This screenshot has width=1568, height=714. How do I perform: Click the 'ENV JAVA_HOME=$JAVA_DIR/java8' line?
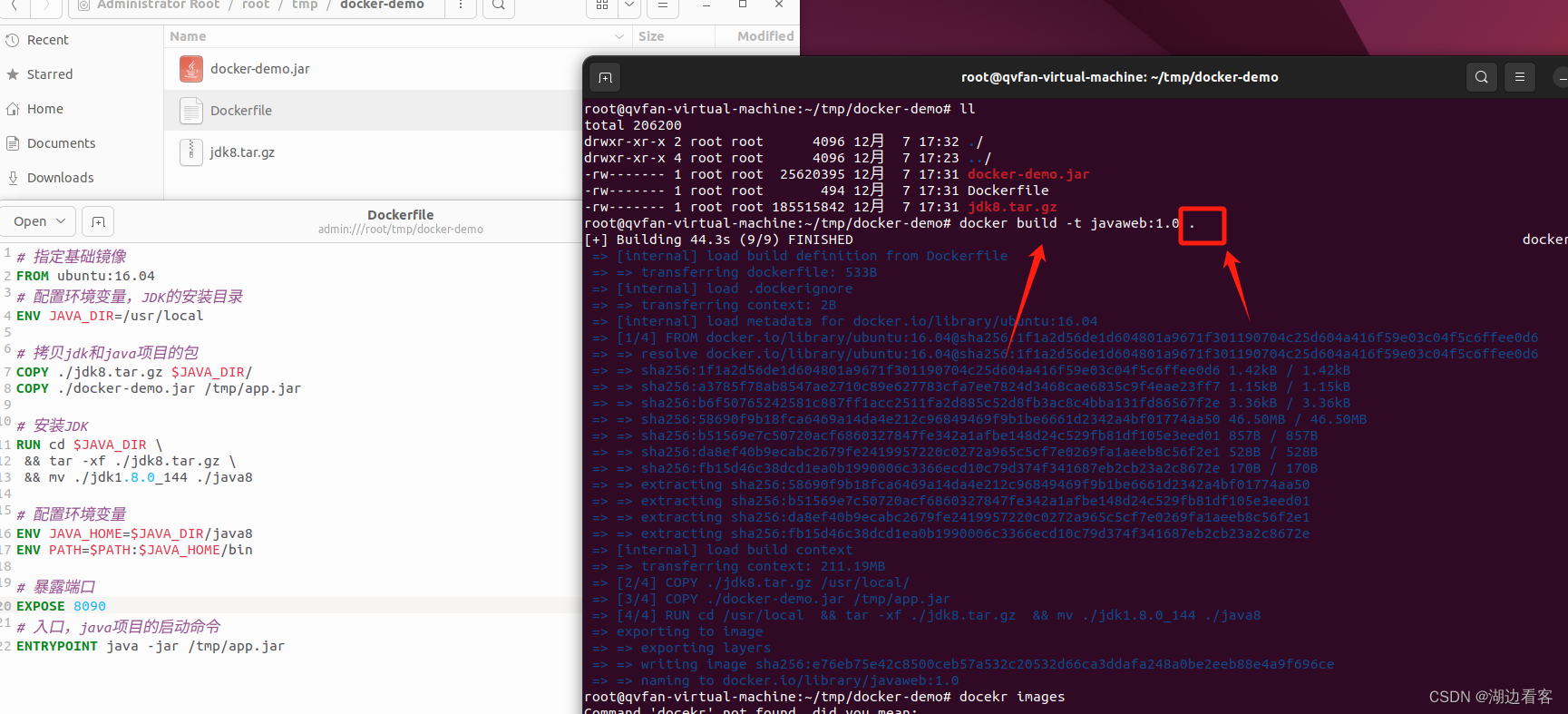(134, 533)
